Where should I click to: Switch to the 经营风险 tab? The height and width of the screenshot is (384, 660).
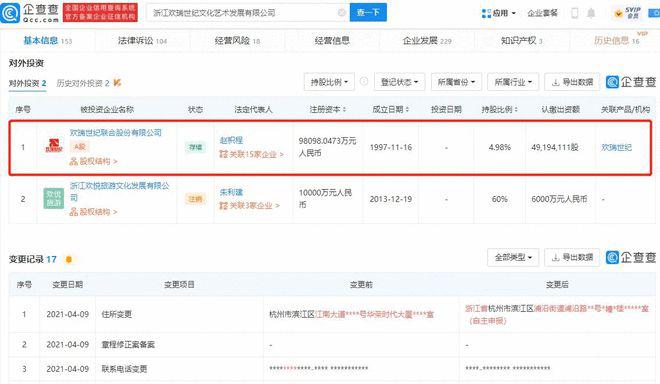tap(237, 40)
